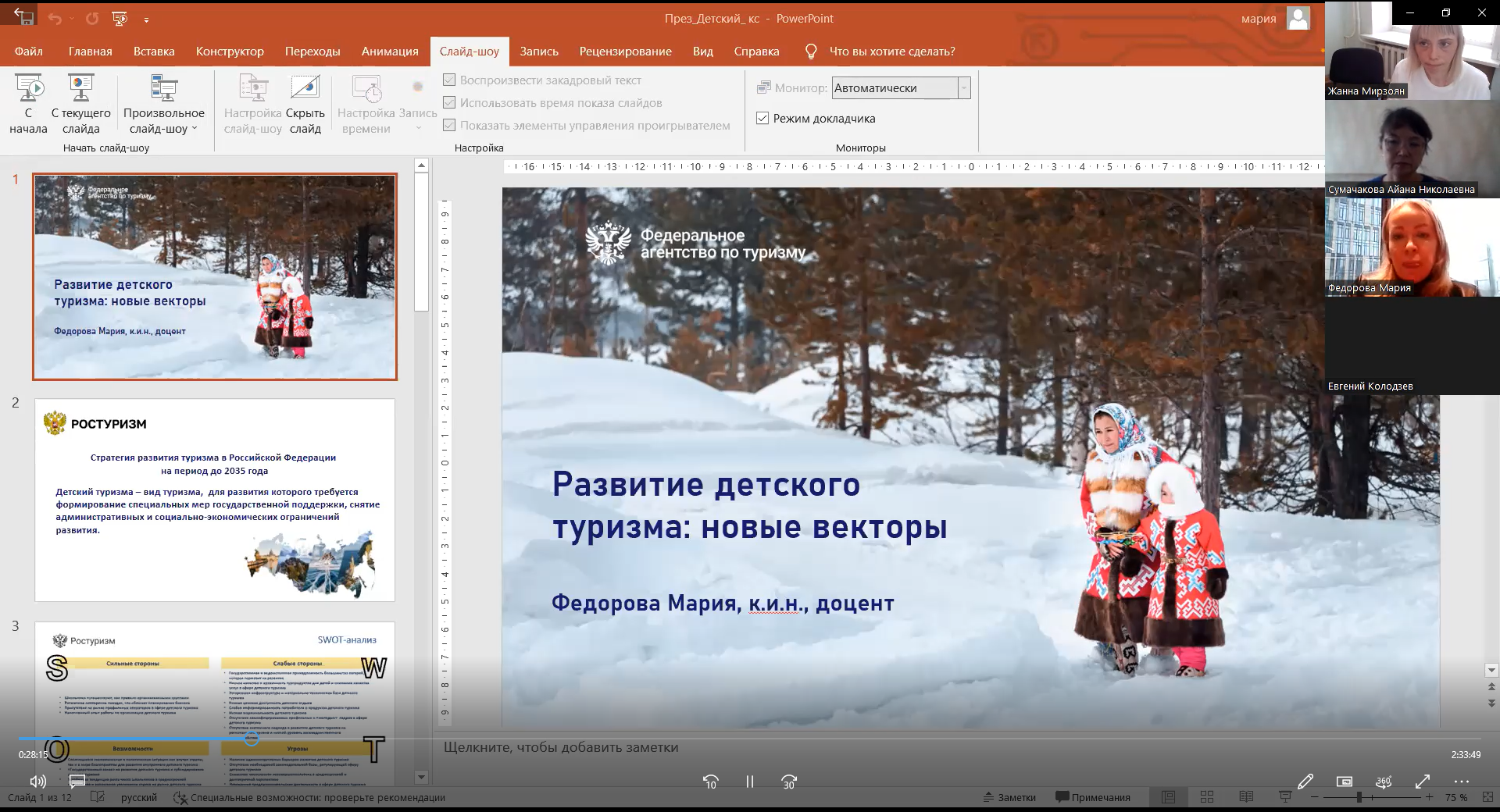The height and width of the screenshot is (812, 1500).
Task: Expand the Произвольное слайд-шоу dropdown
Action: pyautogui.click(x=195, y=129)
